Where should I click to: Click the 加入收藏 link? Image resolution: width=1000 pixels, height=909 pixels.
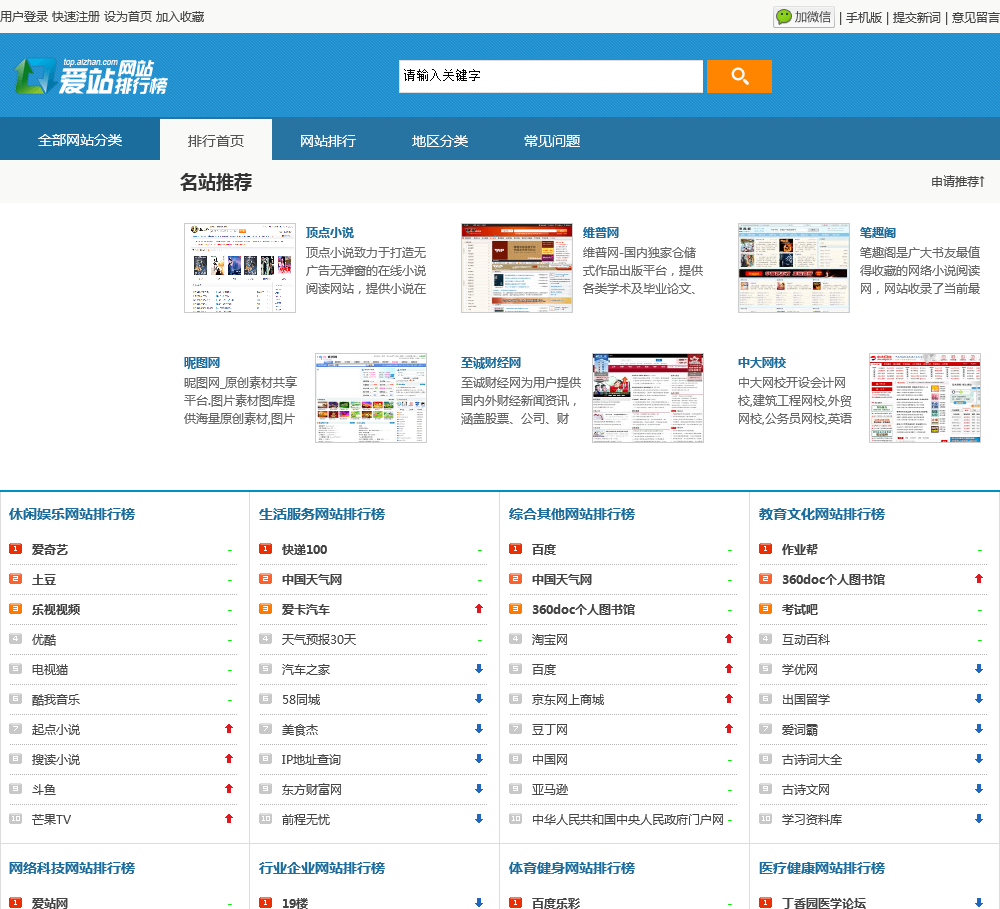click(180, 17)
